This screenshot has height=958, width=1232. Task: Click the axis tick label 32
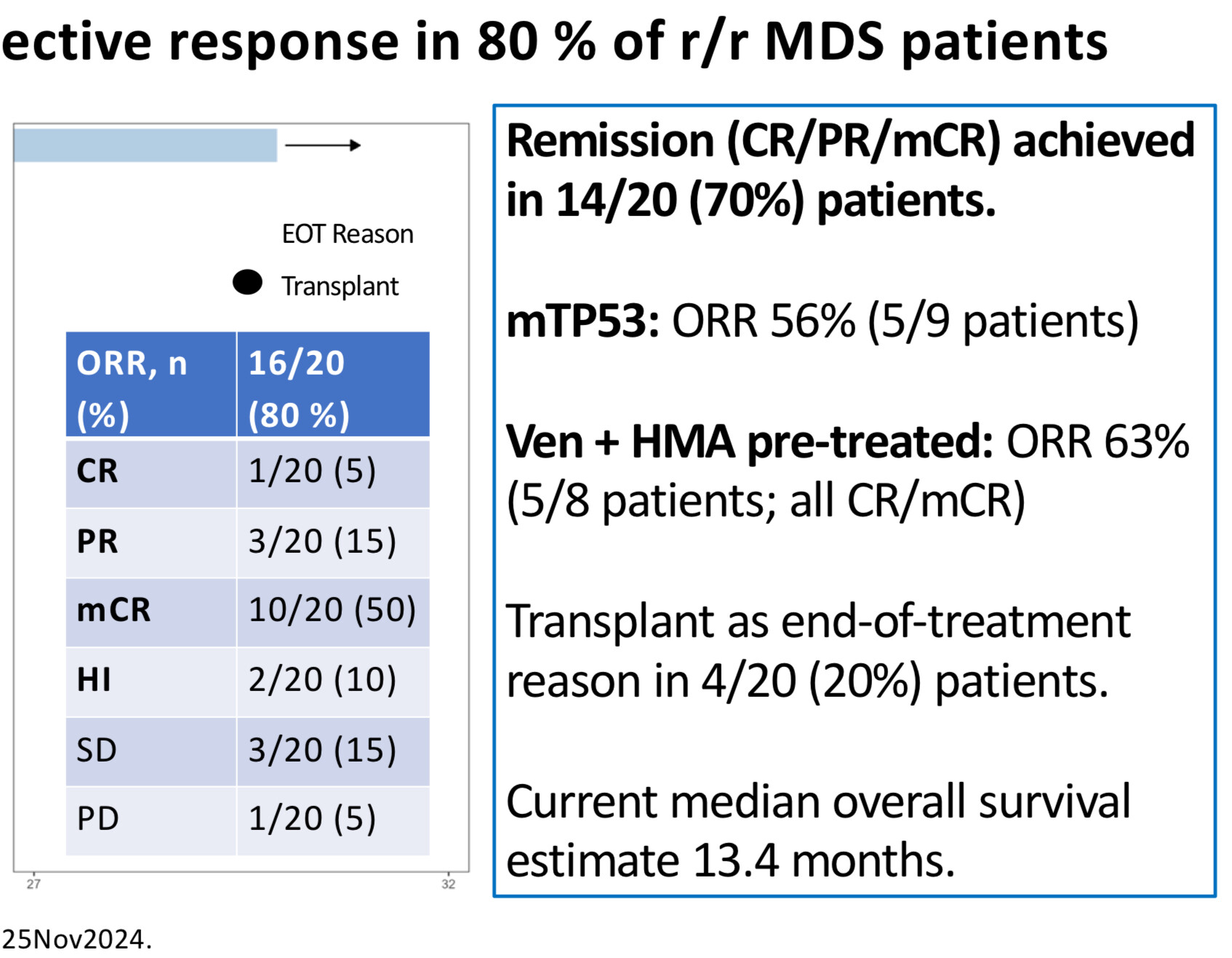click(448, 884)
